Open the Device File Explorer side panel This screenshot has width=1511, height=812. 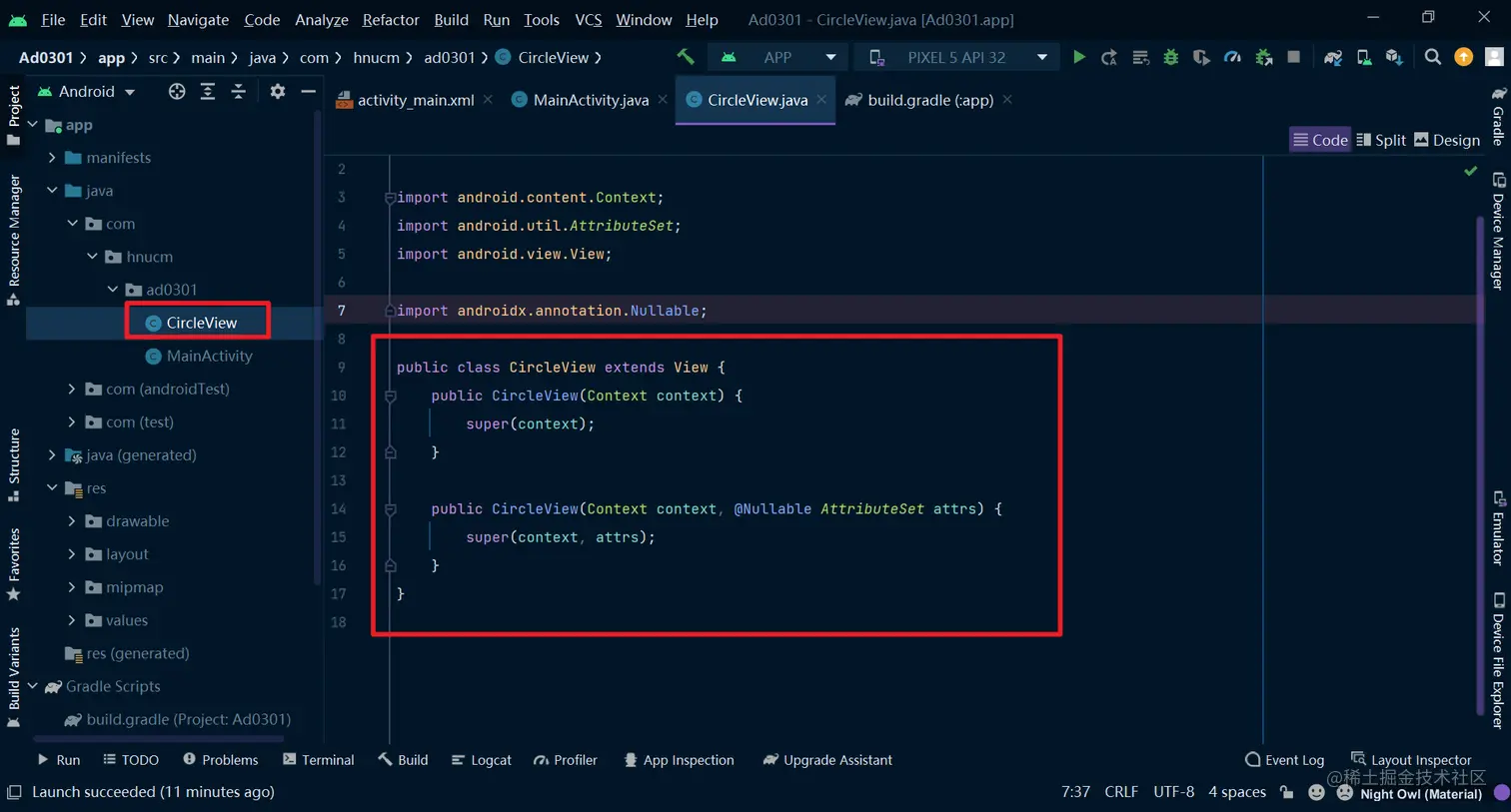1498,661
